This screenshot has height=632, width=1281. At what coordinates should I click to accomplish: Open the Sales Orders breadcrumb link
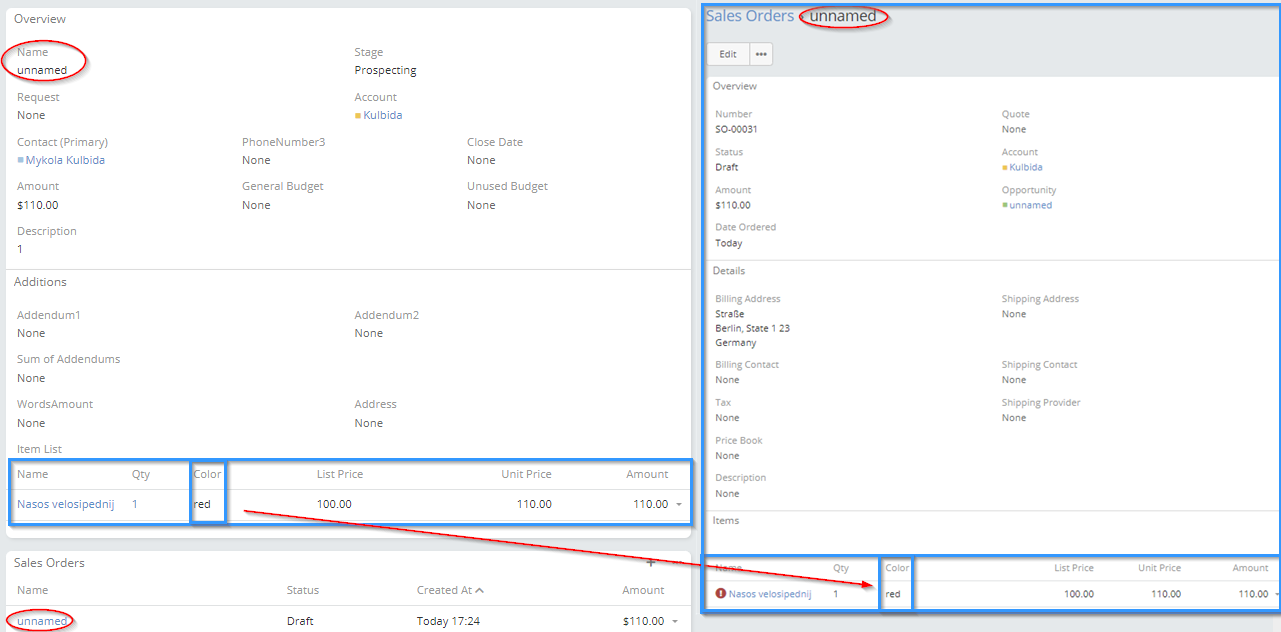click(749, 16)
